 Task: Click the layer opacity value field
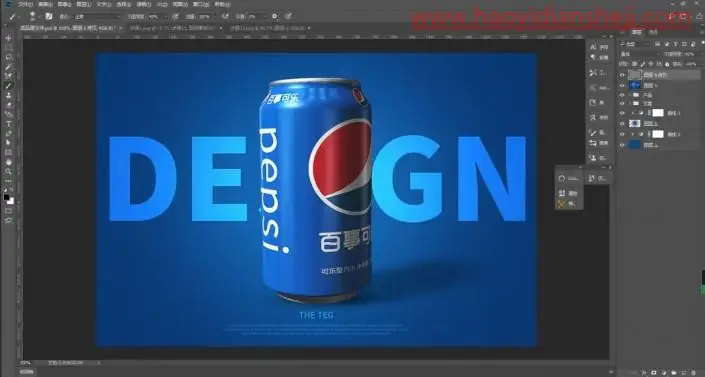[x=690, y=54]
